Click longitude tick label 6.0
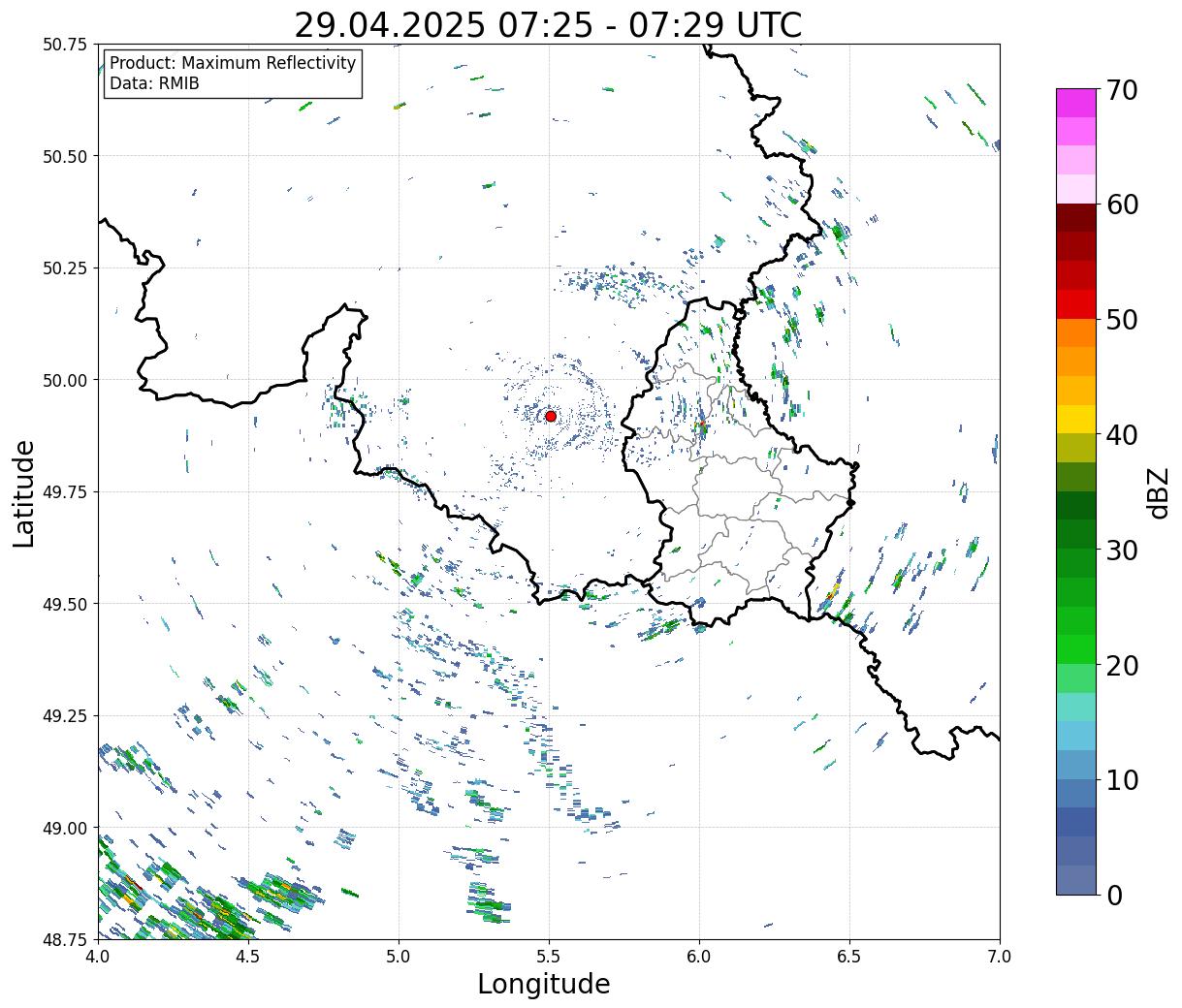Viewport: 1182px width, 1008px height. pyautogui.click(x=699, y=957)
